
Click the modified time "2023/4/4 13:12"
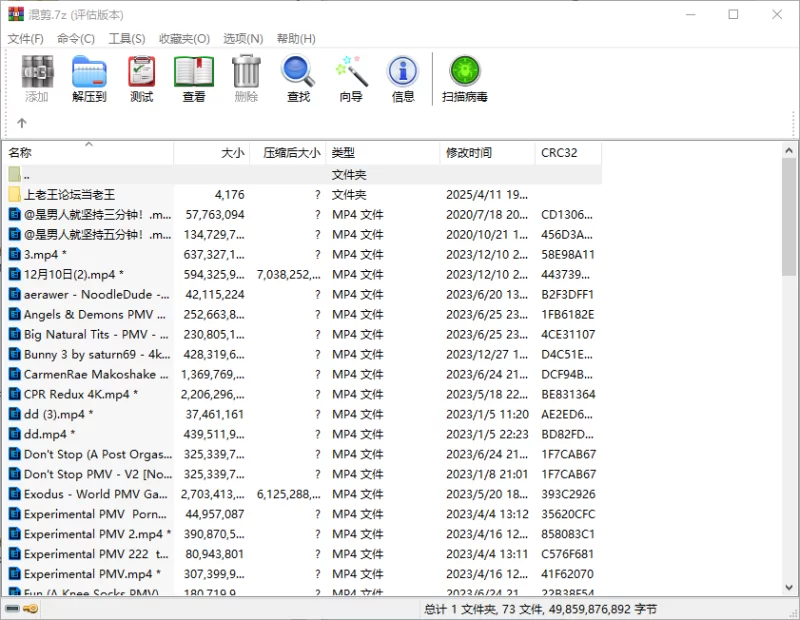[x=487, y=514]
